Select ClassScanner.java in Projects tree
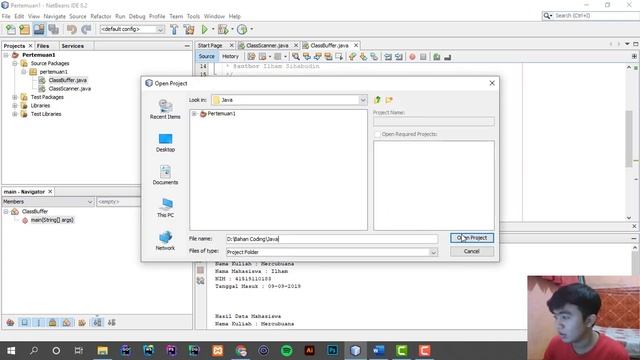 point(69,89)
